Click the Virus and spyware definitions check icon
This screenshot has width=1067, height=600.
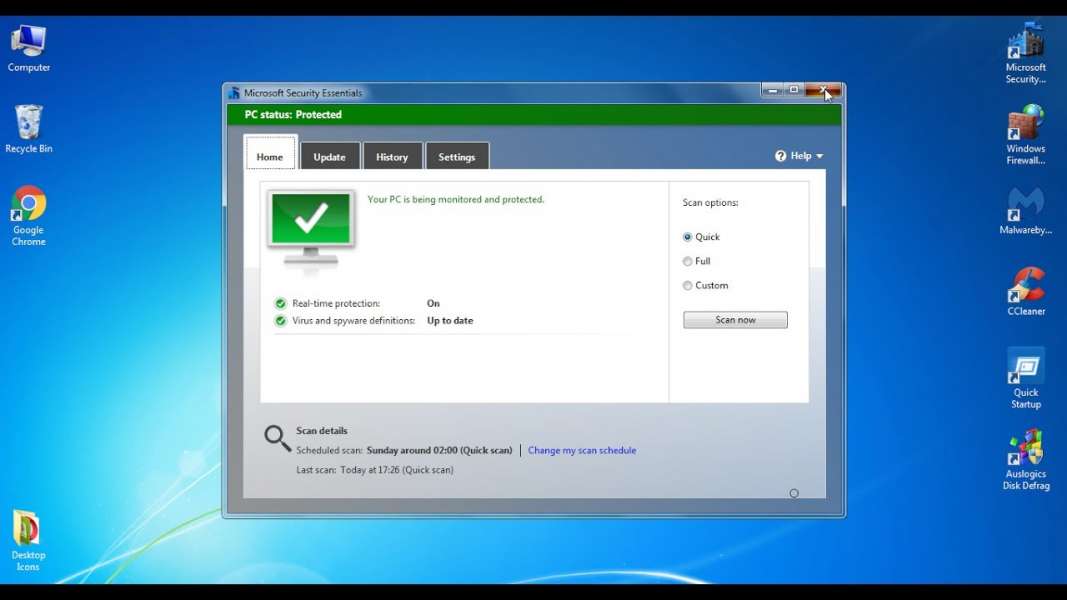click(x=280, y=320)
